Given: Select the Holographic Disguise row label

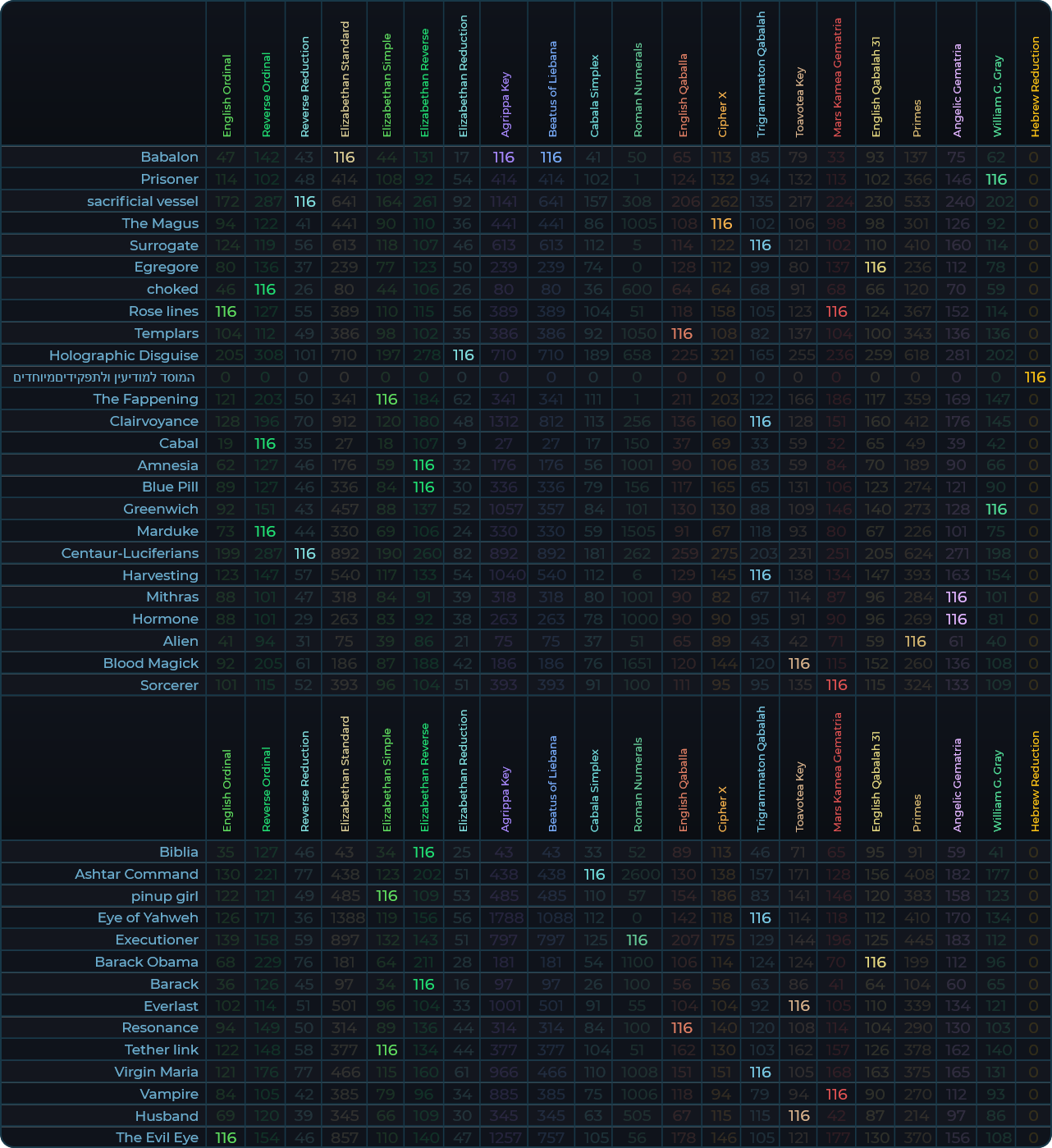Looking at the screenshot, I should click(124, 355).
